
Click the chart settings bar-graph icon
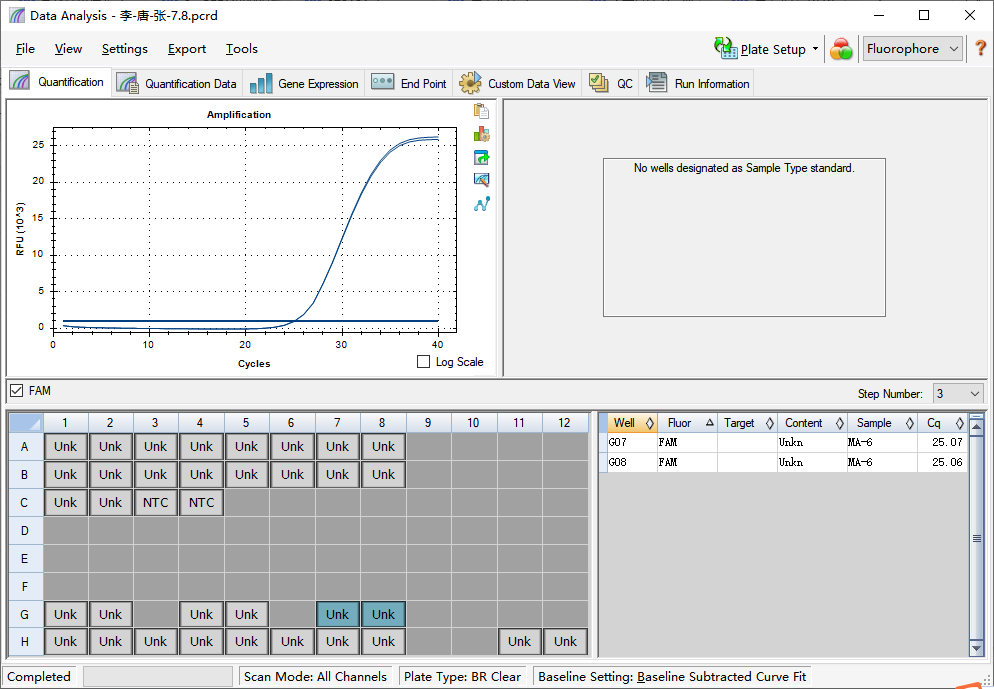click(x=481, y=134)
